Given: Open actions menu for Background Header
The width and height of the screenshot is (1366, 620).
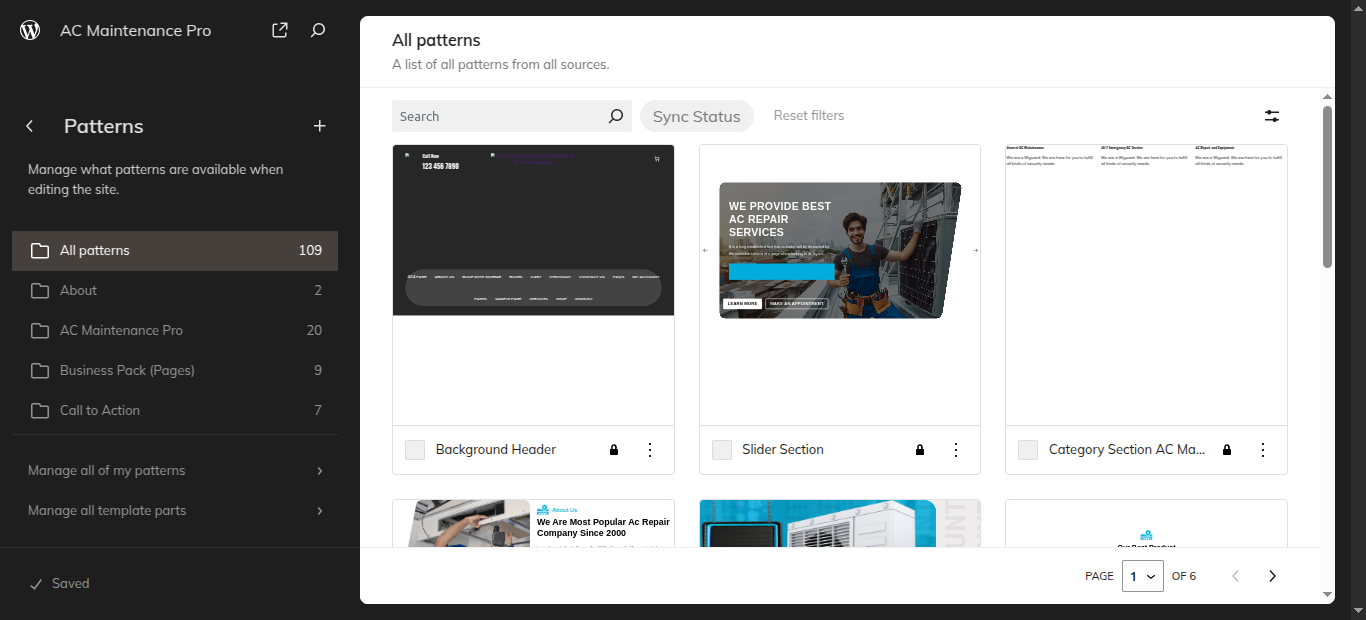Looking at the screenshot, I should click(650, 450).
